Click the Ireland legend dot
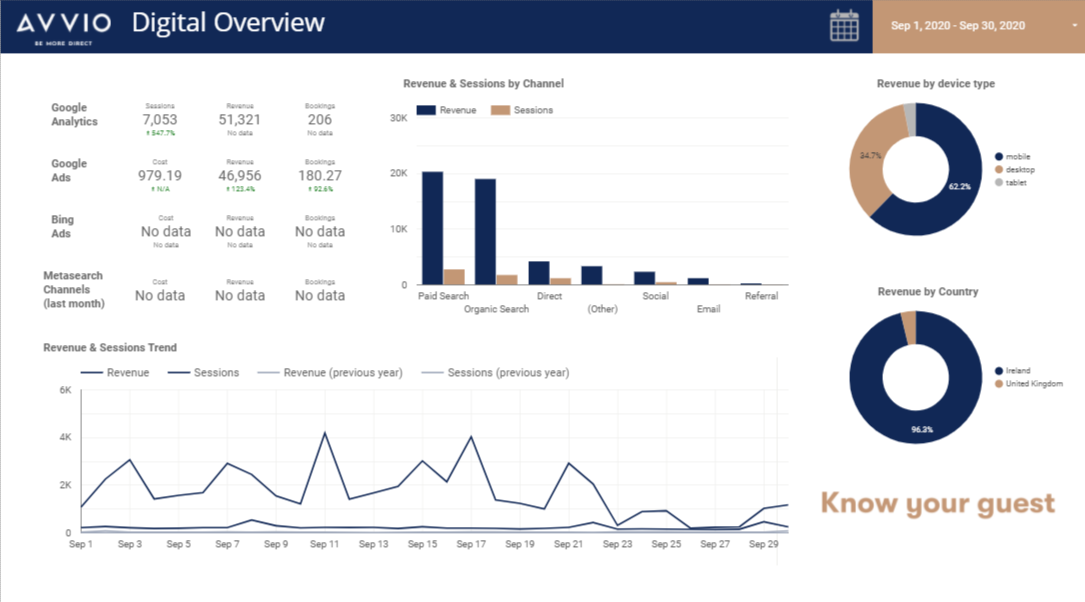This screenshot has width=1085, height=602. [999, 371]
